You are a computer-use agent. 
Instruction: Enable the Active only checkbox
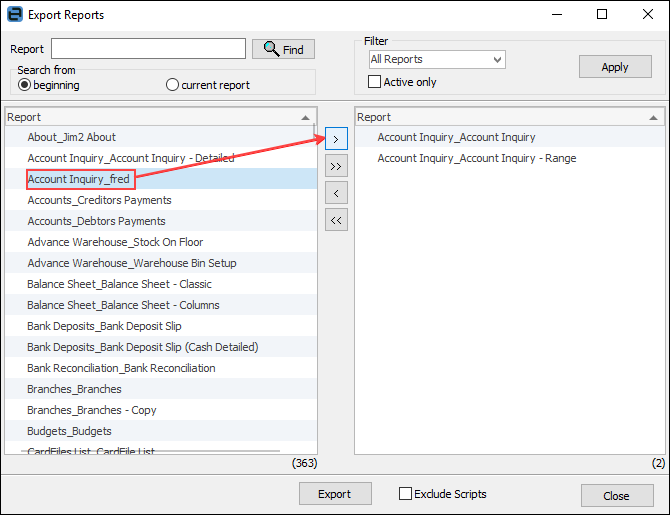click(x=374, y=82)
